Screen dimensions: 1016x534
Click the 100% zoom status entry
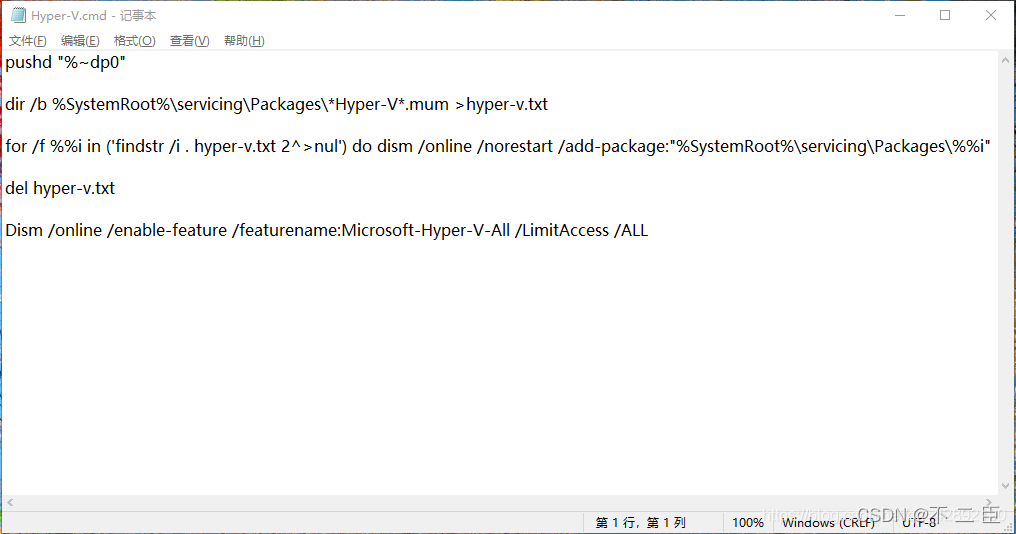point(748,522)
